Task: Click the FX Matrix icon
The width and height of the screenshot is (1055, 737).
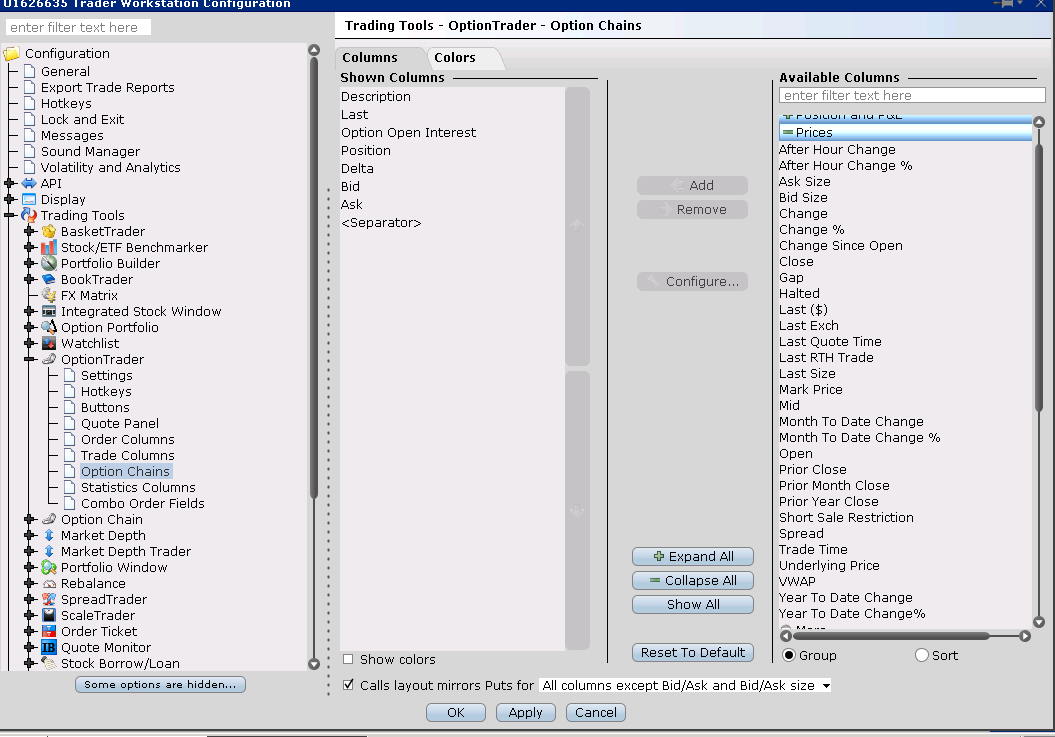Action: [x=49, y=295]
